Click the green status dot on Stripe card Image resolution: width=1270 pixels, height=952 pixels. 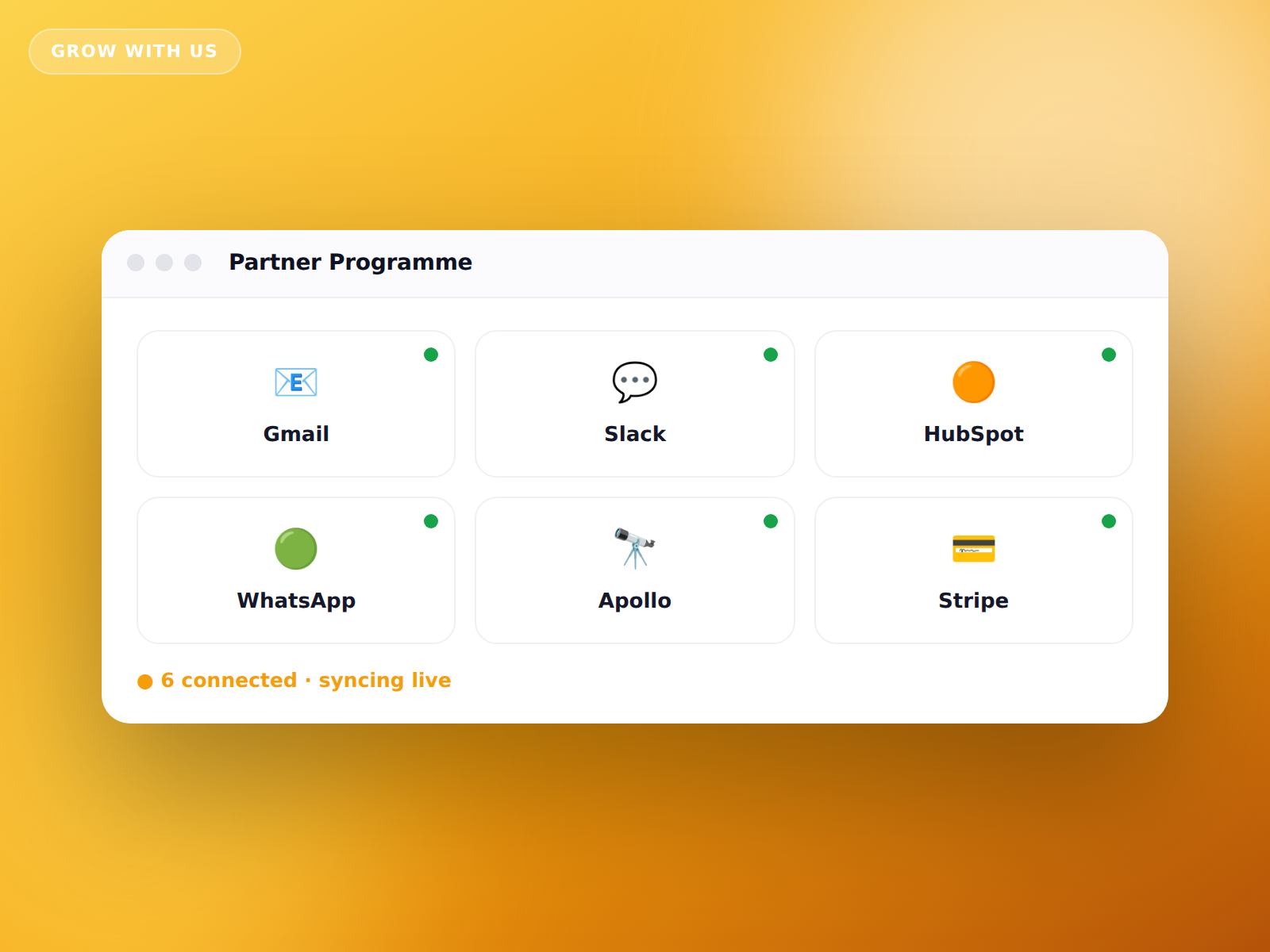pyautogui.click(x=1109, y=521)
